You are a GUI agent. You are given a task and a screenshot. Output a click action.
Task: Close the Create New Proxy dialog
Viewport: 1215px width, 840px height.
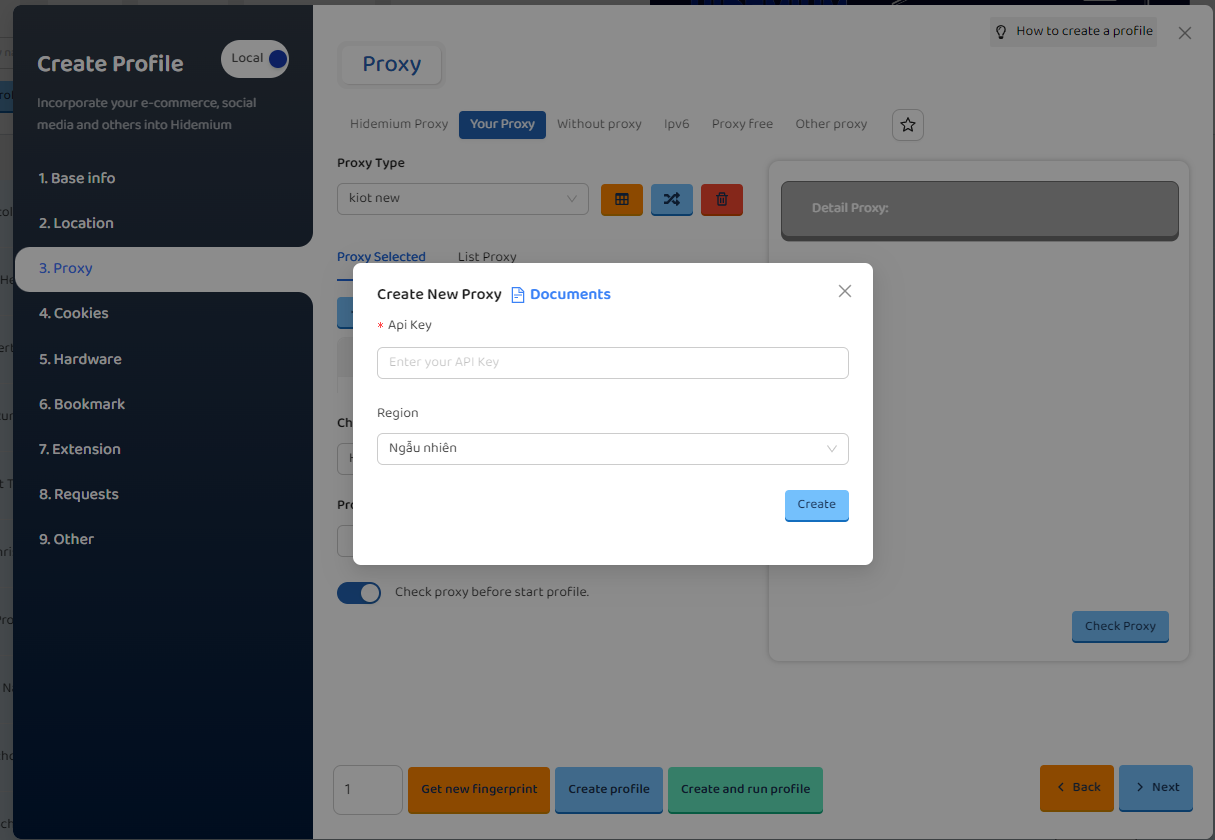[x=845, y=291]
